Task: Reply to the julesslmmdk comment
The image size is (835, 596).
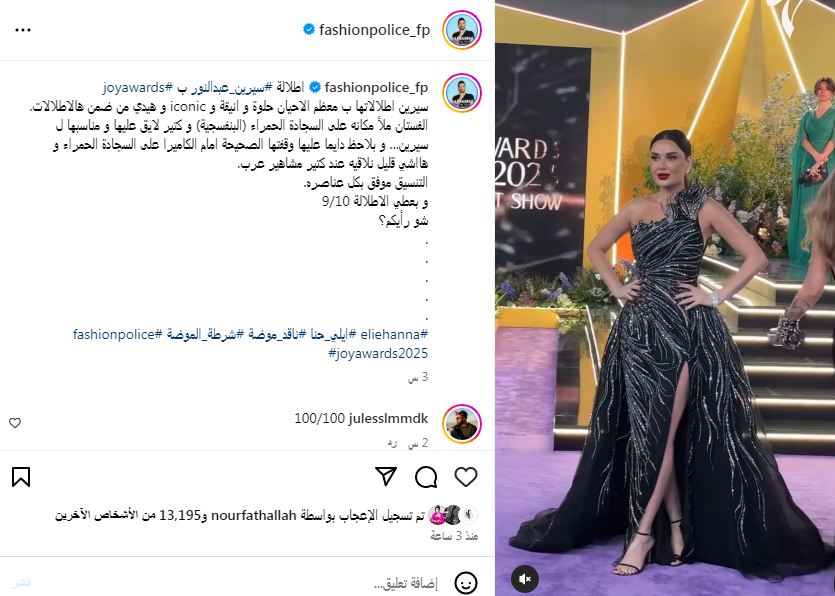Action: pos(392,443)
